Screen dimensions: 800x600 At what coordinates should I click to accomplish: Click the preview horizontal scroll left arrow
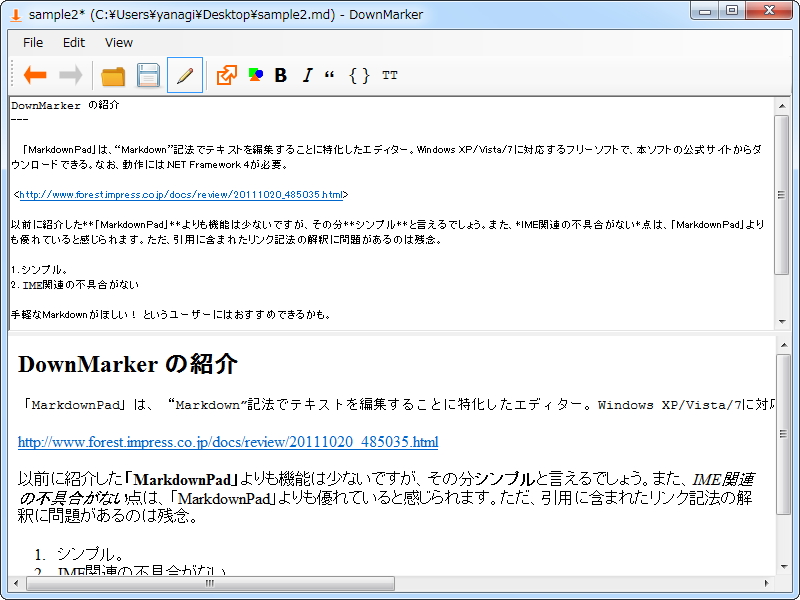[16, 583]
